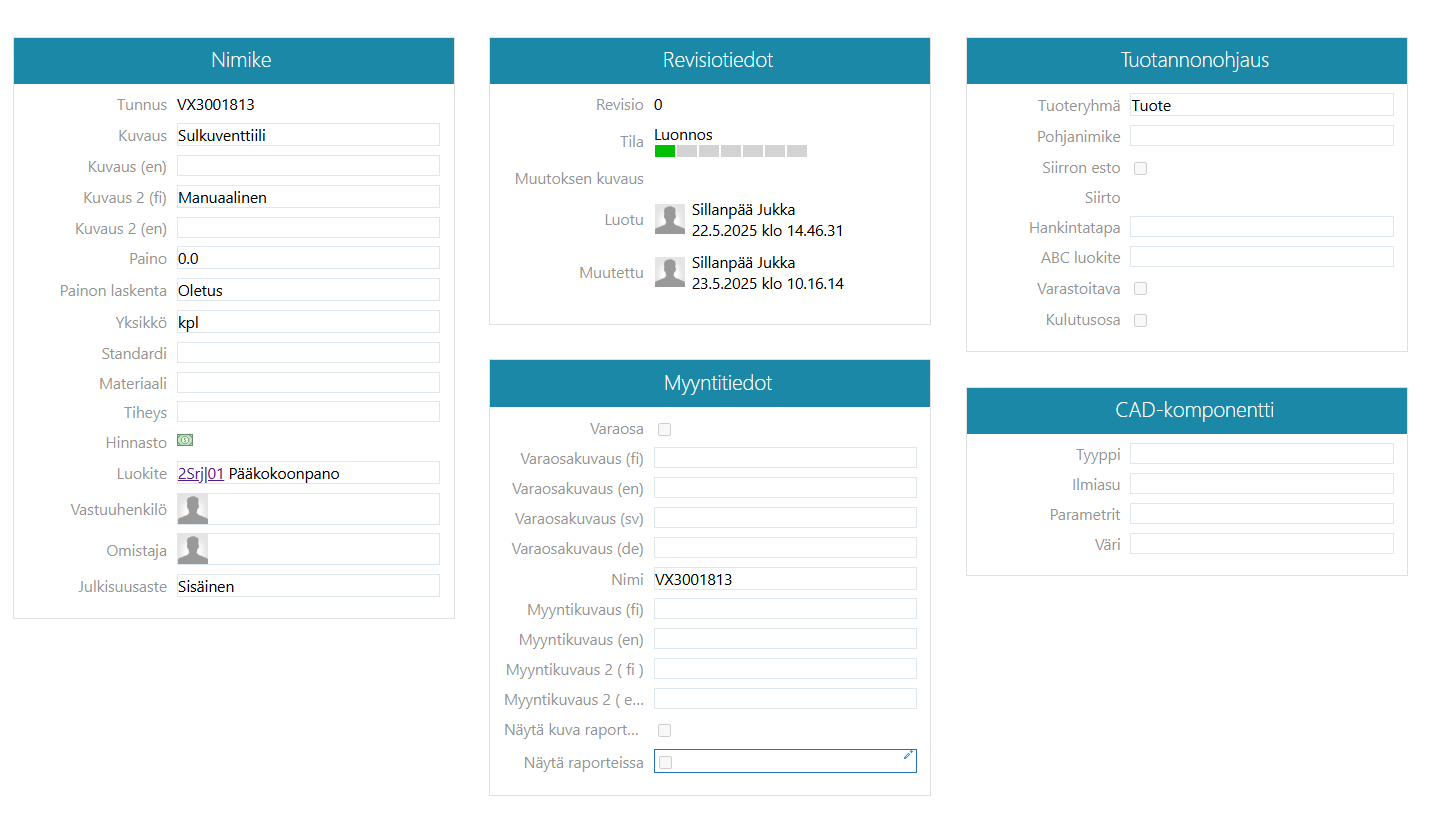Click the Nimike panel header
The height and width of the screenshot is (819, 1441).
(x=234, y=60)
